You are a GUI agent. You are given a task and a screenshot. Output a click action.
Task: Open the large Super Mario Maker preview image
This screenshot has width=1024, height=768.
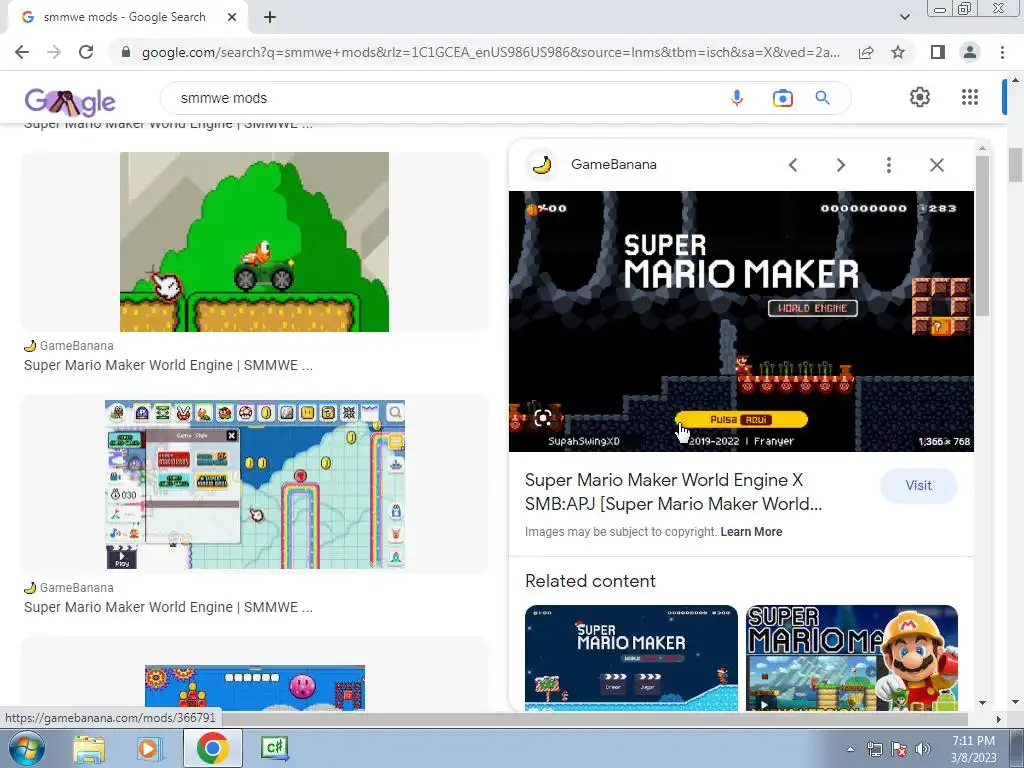741,321
